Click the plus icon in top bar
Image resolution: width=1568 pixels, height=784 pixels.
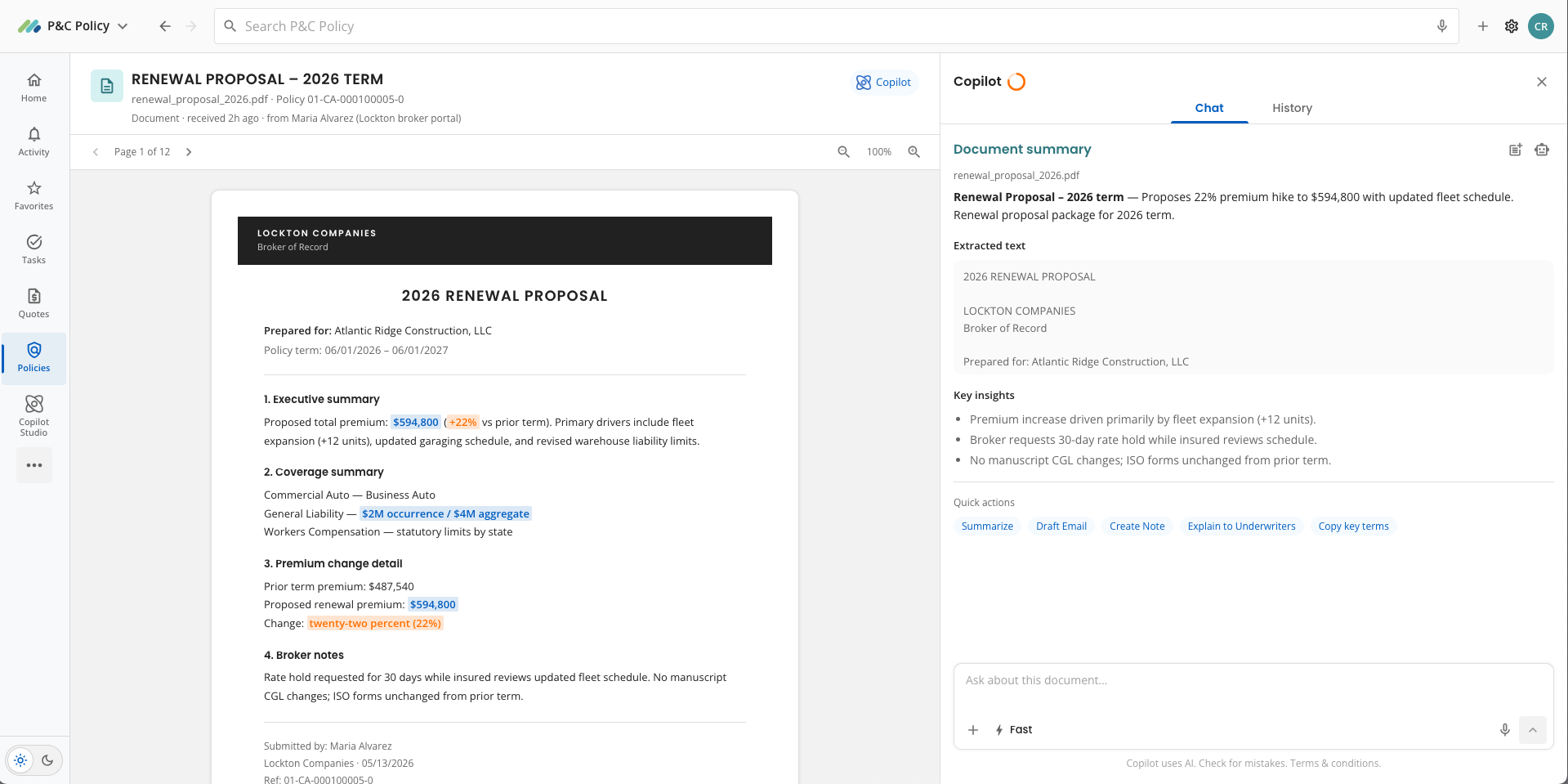1482,26
